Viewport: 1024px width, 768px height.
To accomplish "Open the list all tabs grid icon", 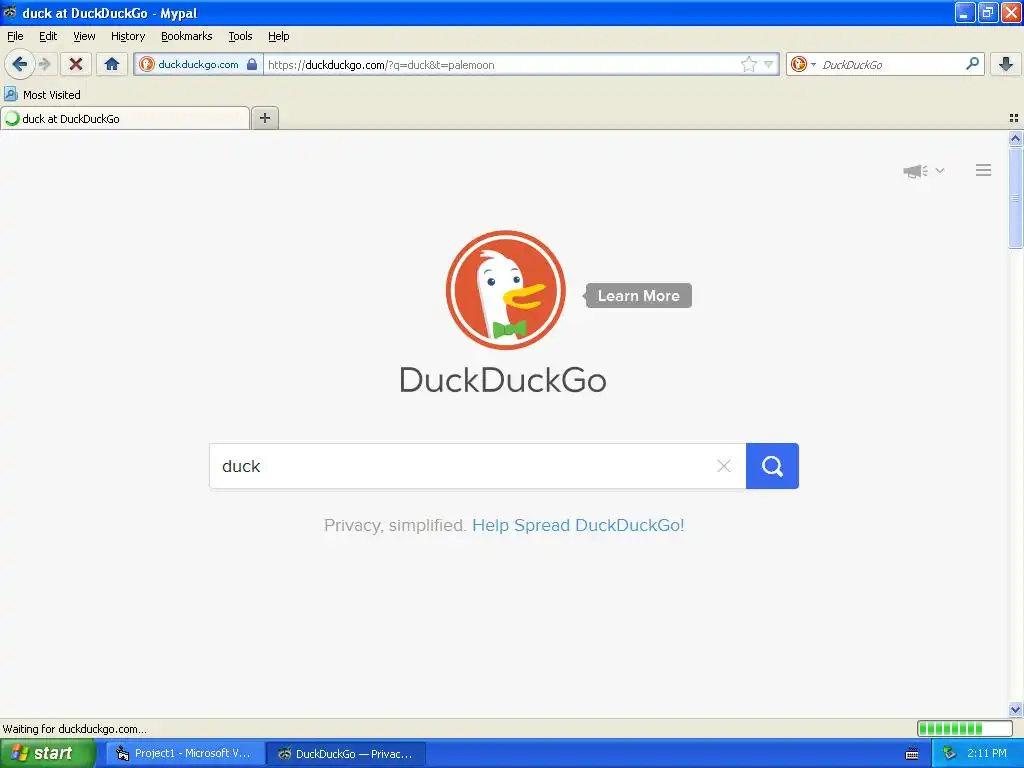I will click(1014, 118).
